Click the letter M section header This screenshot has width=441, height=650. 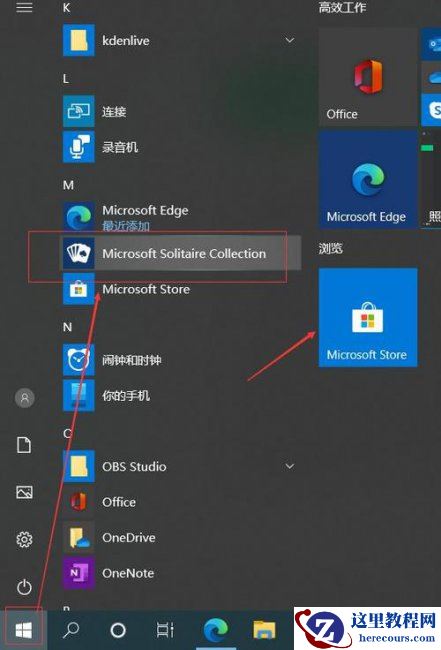(x=68, y=185)
